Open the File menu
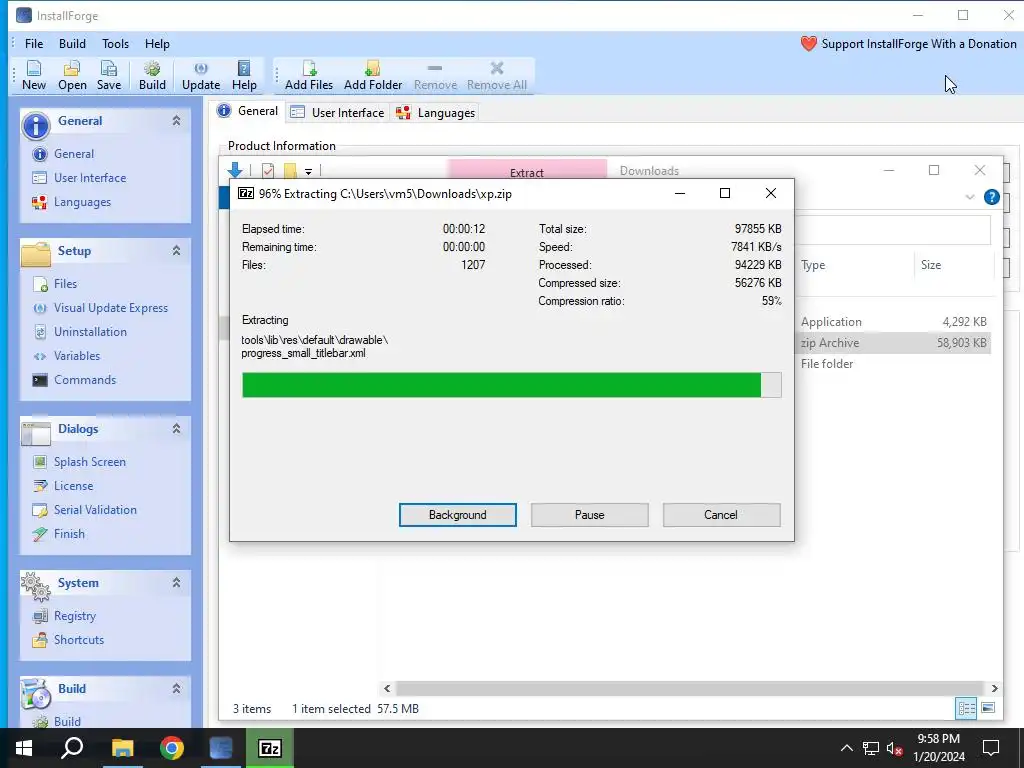The height and width of the screenshot is (768, 1024). (x=34, y=44)
